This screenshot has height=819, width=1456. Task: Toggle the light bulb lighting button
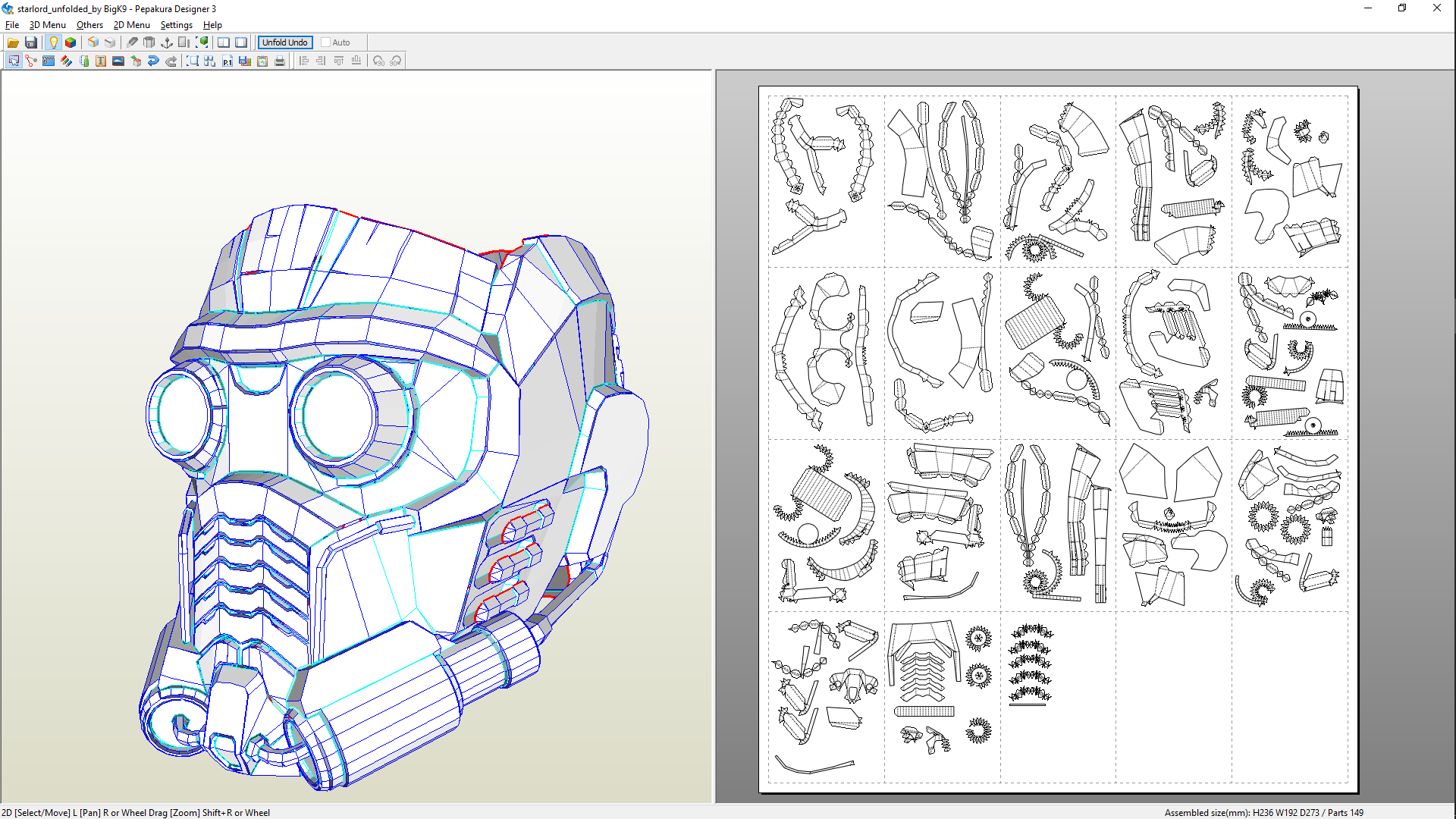click(53, 42)
